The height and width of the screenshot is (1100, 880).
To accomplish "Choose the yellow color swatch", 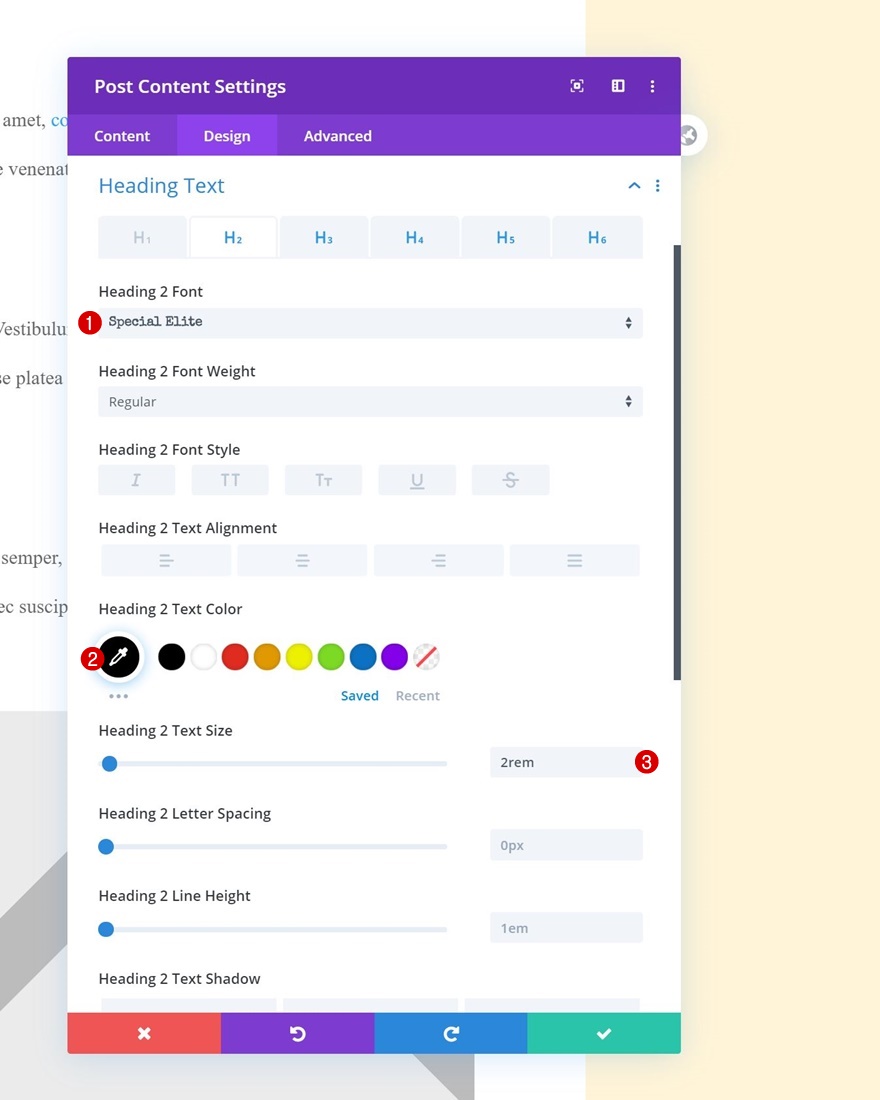I will coord(299,657).
